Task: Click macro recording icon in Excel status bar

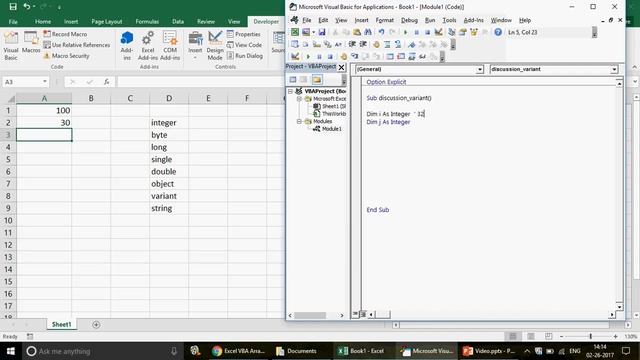Action: point(30,336)
